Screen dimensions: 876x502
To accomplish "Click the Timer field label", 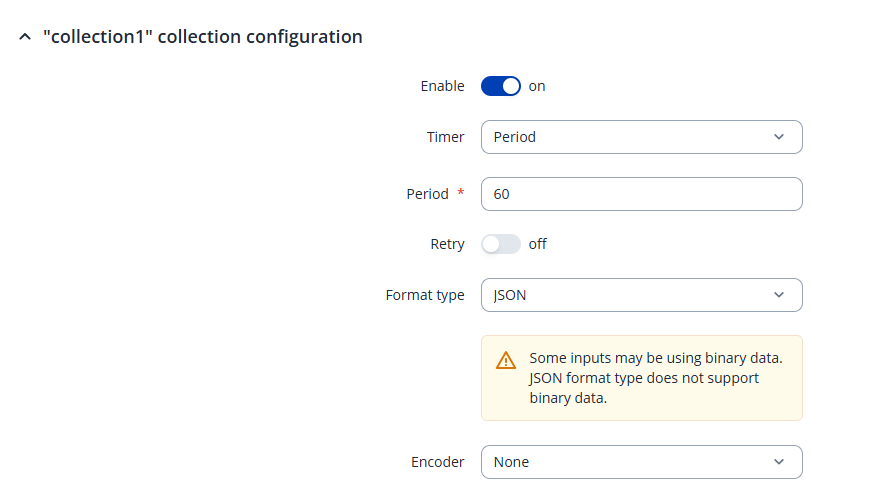I will [x=446, y=137].
